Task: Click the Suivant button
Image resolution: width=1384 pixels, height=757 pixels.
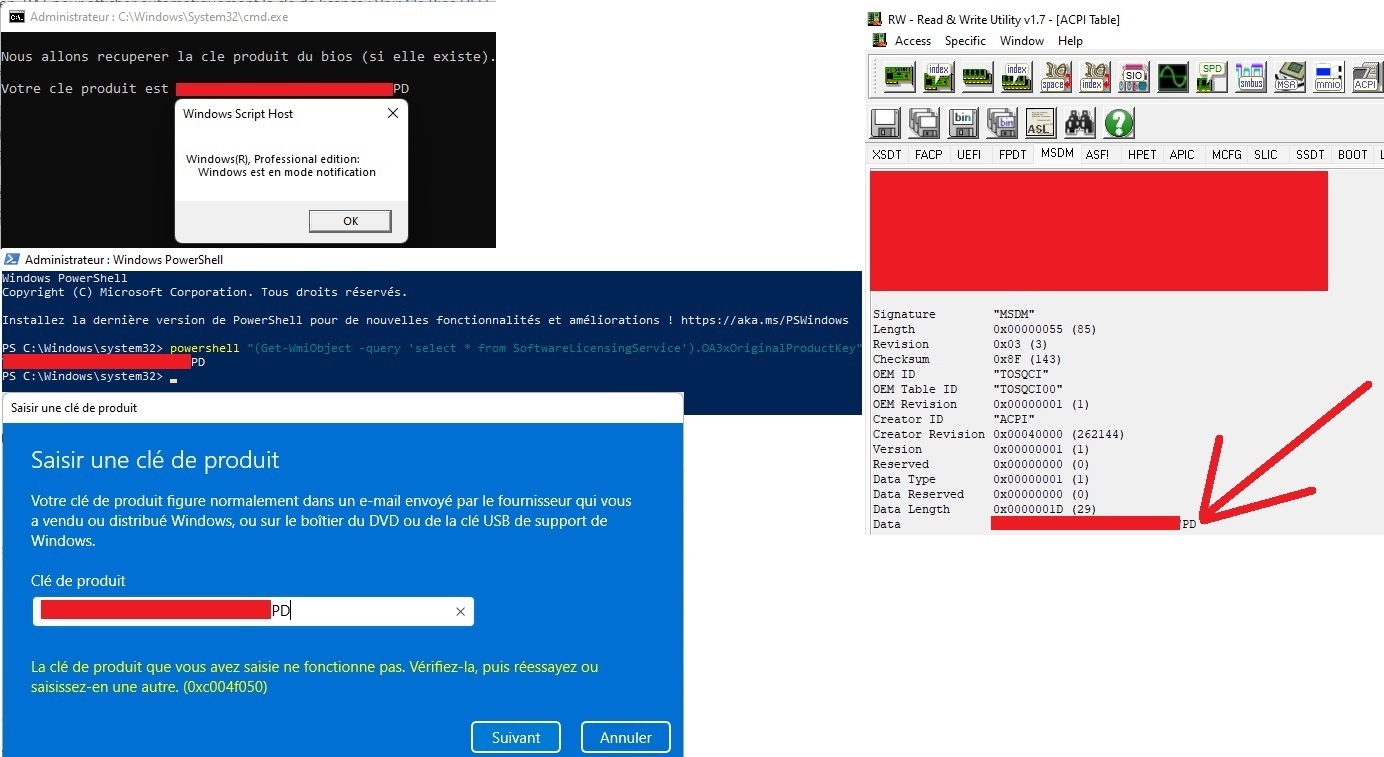Action: tap(516, 737)
